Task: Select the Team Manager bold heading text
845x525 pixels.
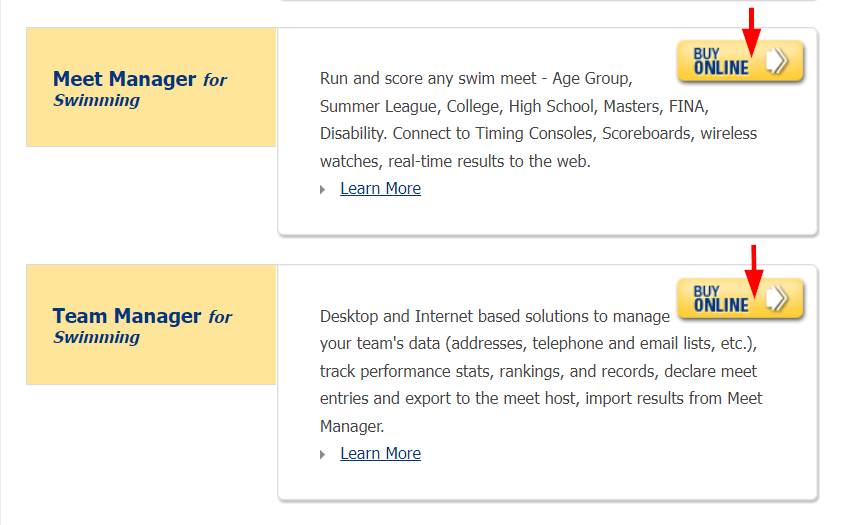Action: (127, 316)
